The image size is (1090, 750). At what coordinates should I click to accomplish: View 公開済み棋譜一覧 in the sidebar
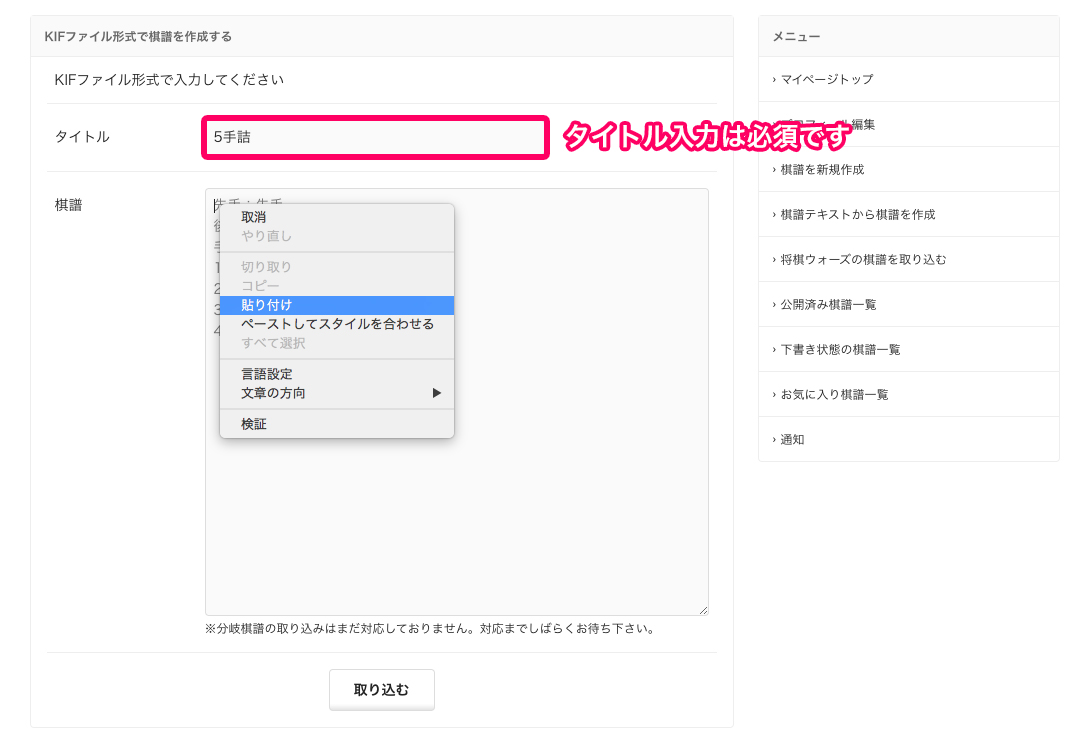click(x=828, y=304)
